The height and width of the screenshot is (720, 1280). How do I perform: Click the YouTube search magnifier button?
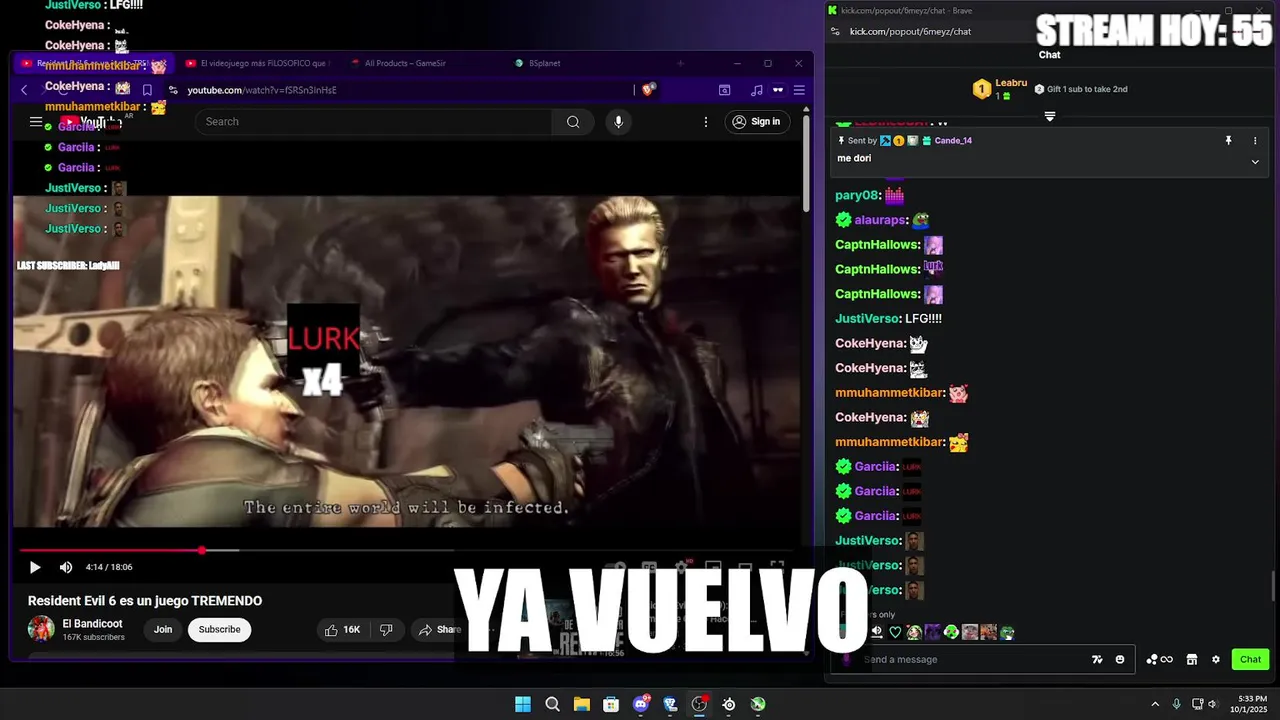(573, 122)
